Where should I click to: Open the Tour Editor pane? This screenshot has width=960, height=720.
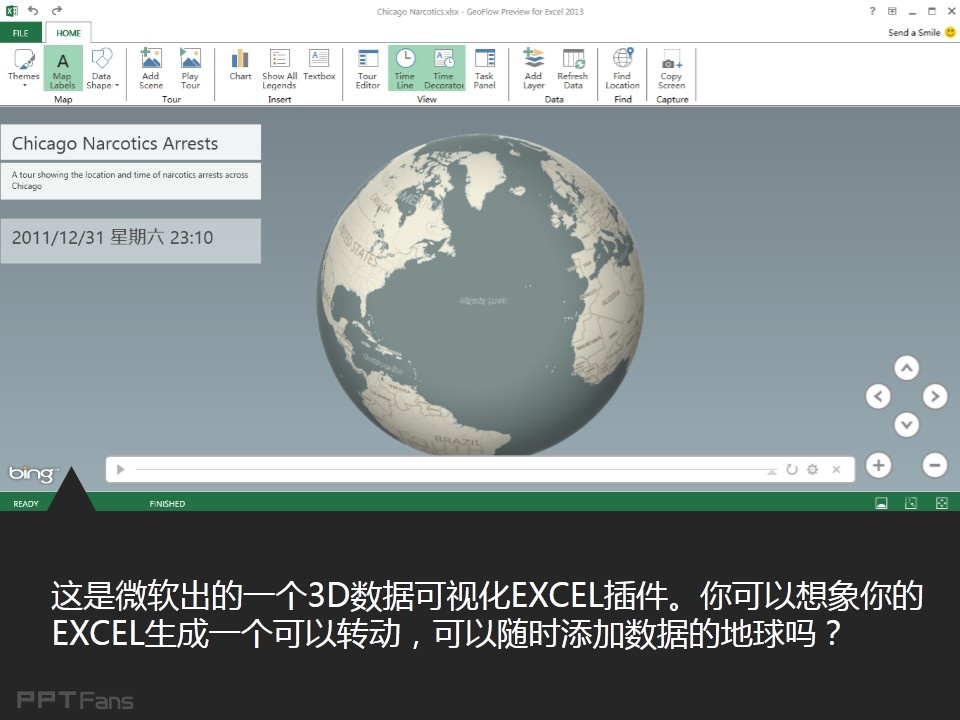pos(368,67)
